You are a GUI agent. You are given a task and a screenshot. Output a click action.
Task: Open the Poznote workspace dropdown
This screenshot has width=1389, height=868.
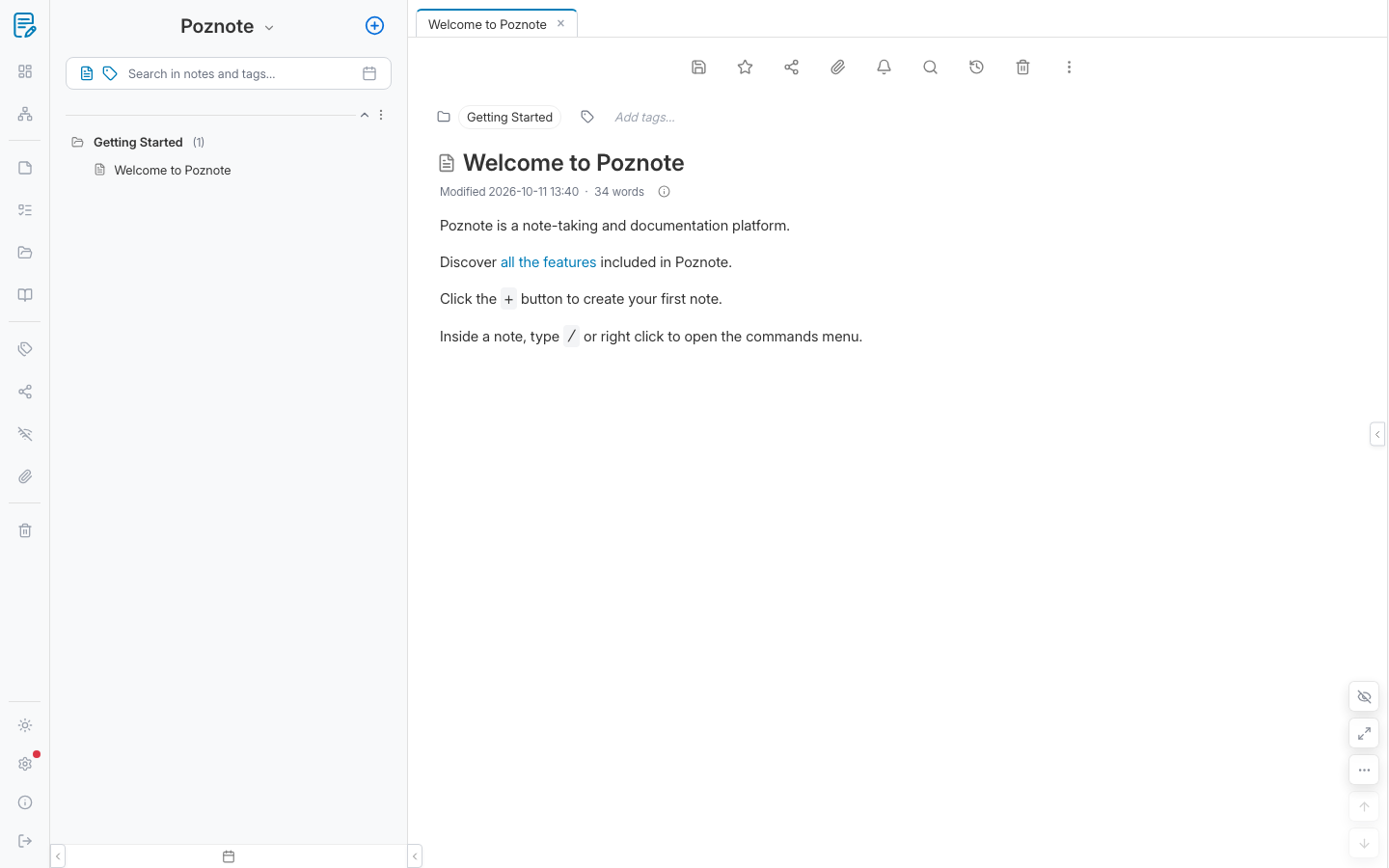(x=228, y=26)
